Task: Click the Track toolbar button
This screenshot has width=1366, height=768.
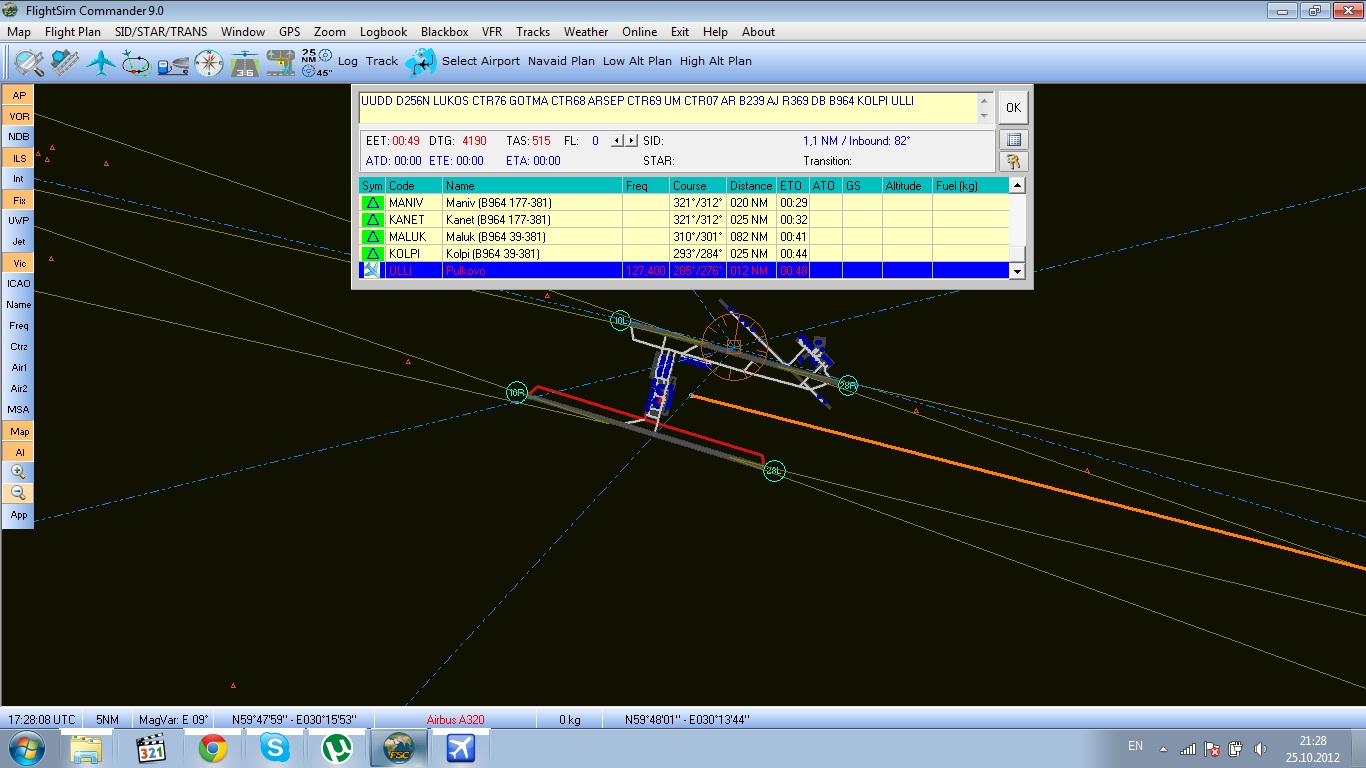Action: coord(382,61)
